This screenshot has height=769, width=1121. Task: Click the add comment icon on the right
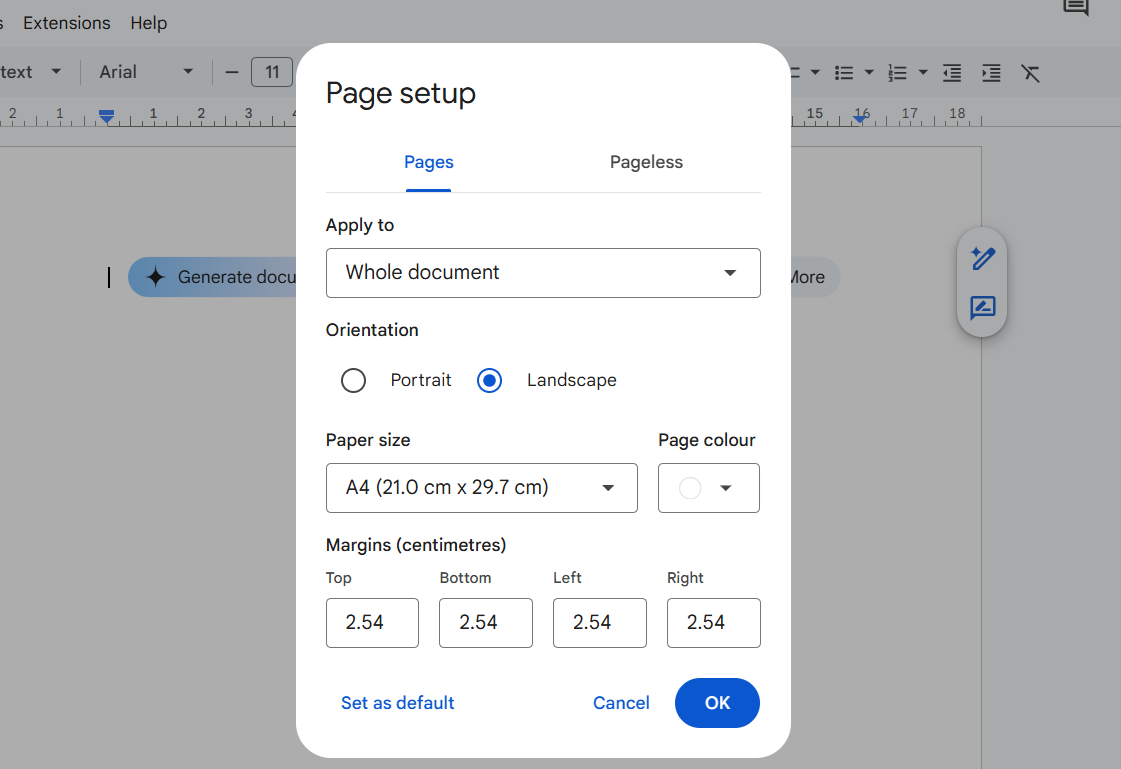pos(981,308)
